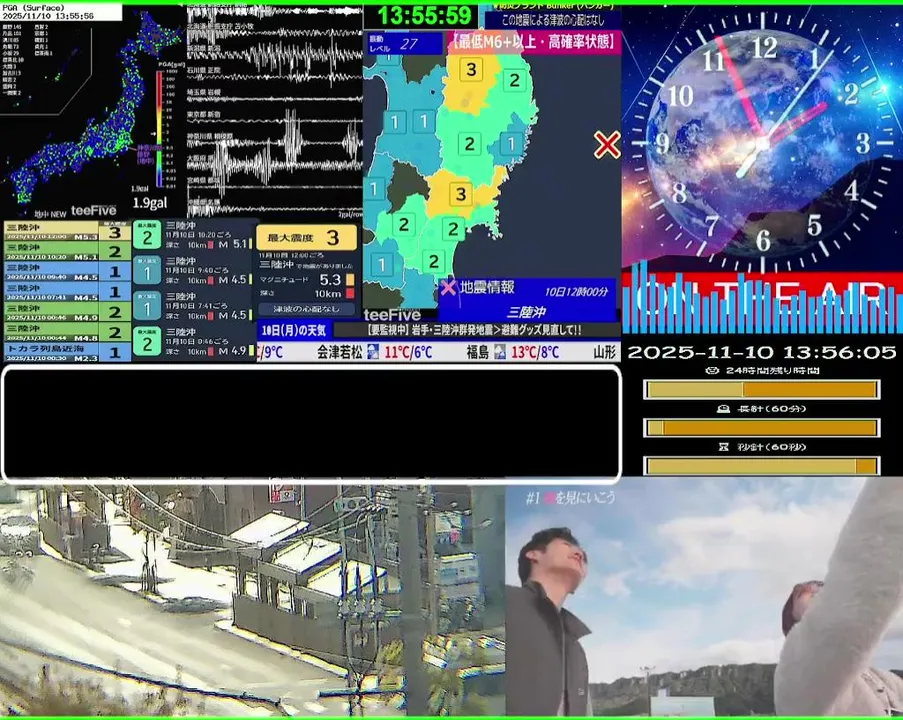Click the icon beside 24時間残り時間 label

tap(712, 371)
